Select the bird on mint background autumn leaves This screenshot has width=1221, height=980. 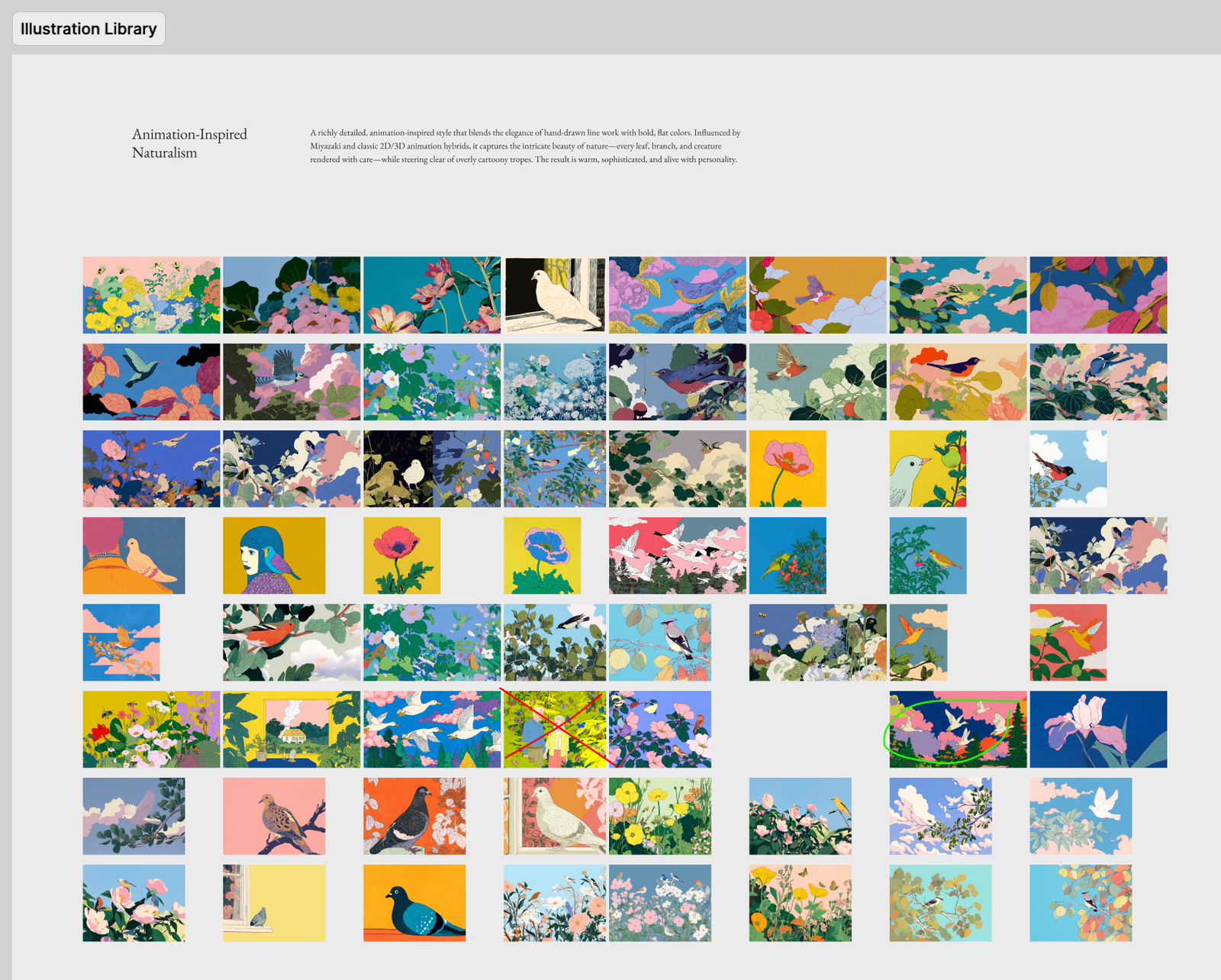tap(940, 903)
